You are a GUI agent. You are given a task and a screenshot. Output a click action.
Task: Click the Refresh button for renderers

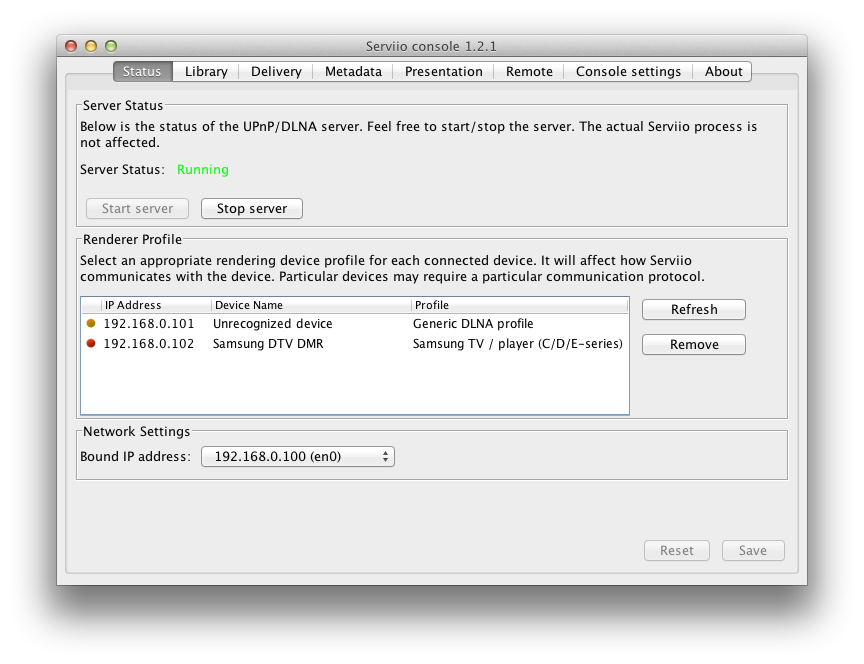click(694, 309)
